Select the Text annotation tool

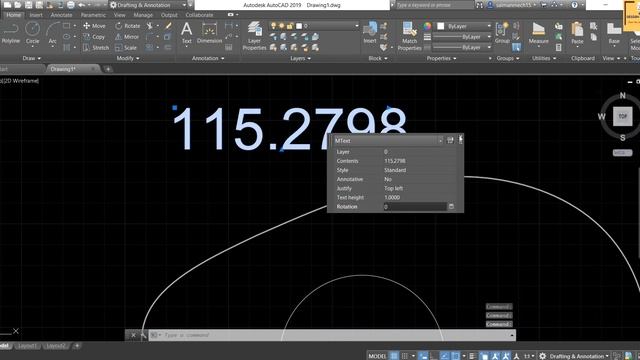(x=187, y=33)
